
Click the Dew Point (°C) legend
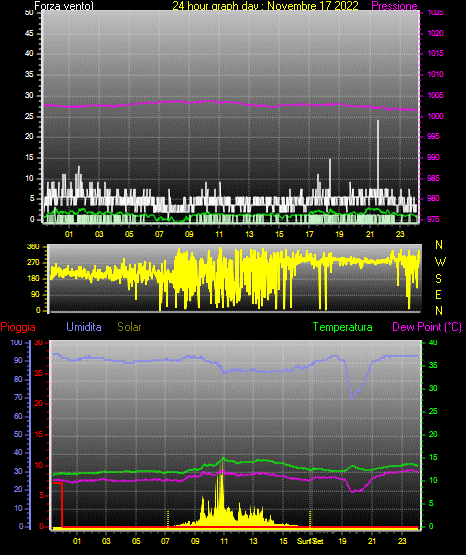[x=427, y=327]
